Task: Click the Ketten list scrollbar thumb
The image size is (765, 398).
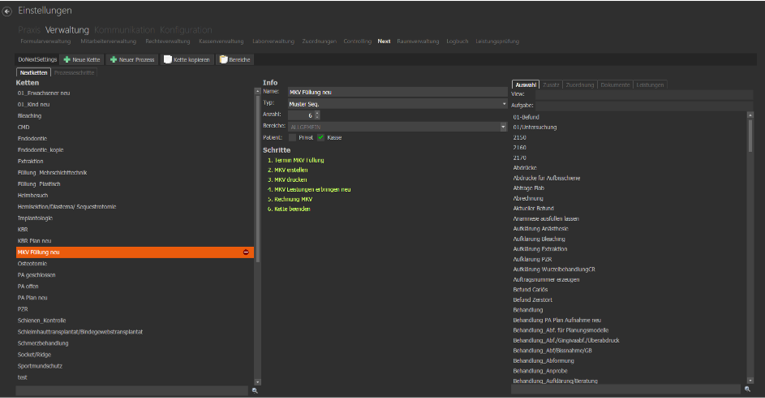Action: pos(258,178)
